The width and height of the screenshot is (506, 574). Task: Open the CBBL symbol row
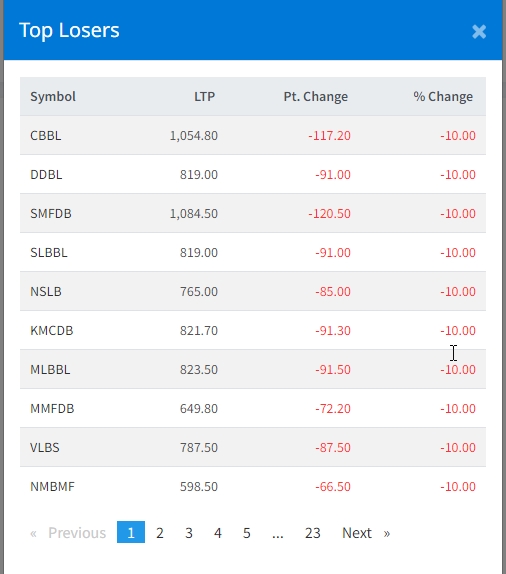coord(253,135)
